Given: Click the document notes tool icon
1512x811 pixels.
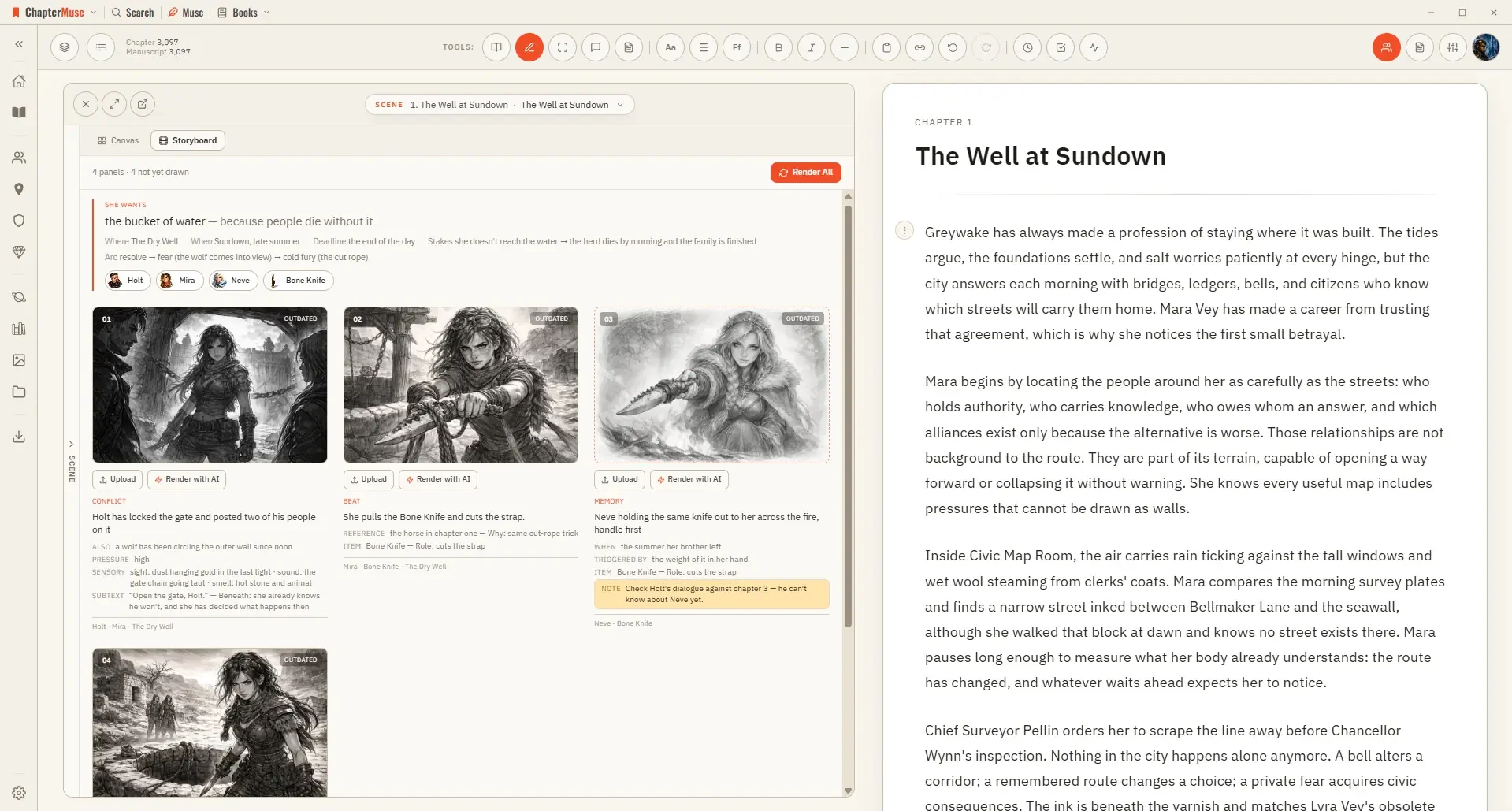Looking at the screenshot, I should 629,47.
